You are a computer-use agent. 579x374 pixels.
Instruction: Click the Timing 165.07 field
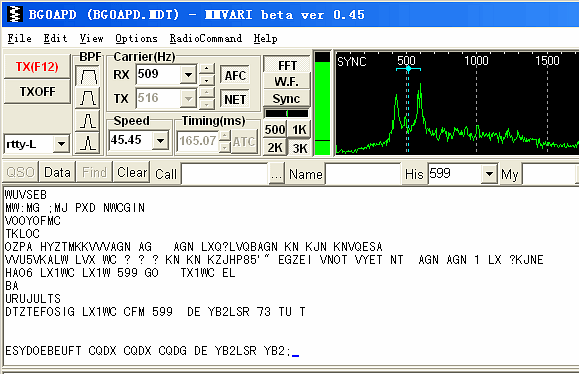point(198,141)
